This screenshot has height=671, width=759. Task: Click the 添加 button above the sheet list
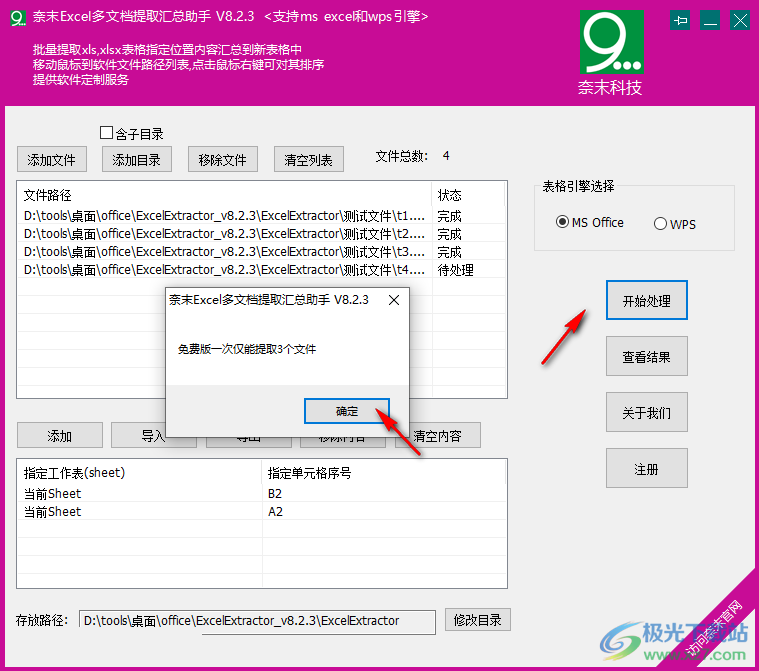click(x=60, y=435)
